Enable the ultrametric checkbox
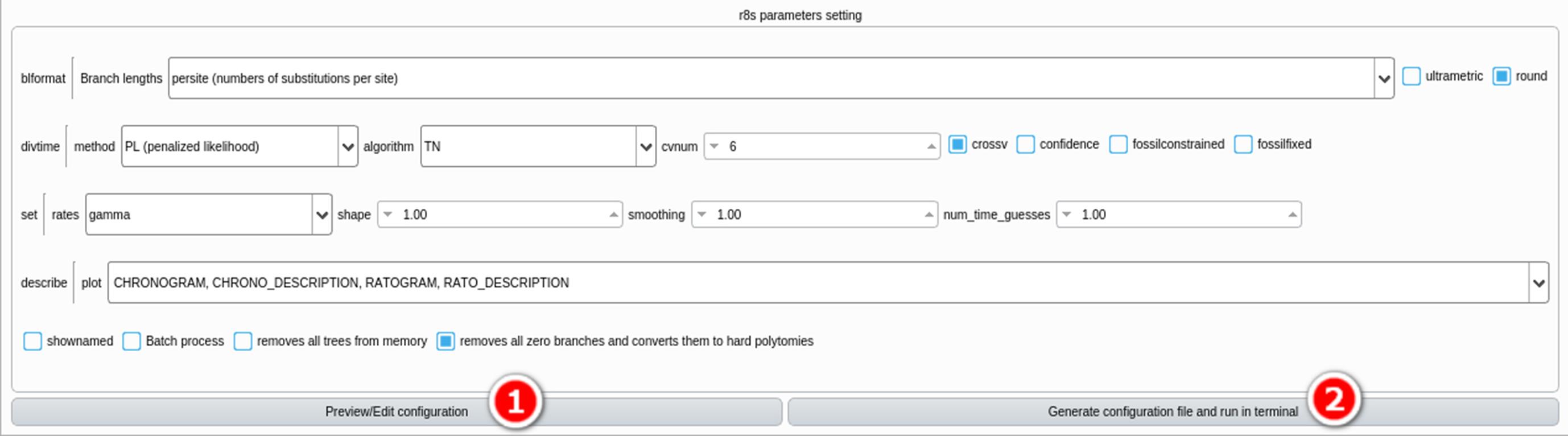1568x436 pixels. click(x=1411, y=76)
